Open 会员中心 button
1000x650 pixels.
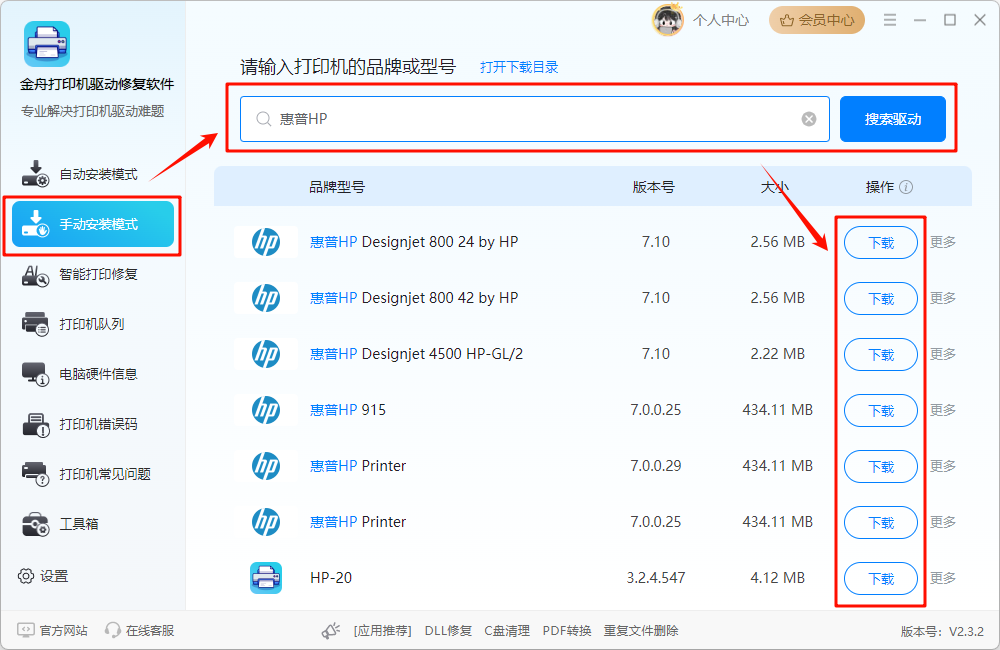coord(816,20)
